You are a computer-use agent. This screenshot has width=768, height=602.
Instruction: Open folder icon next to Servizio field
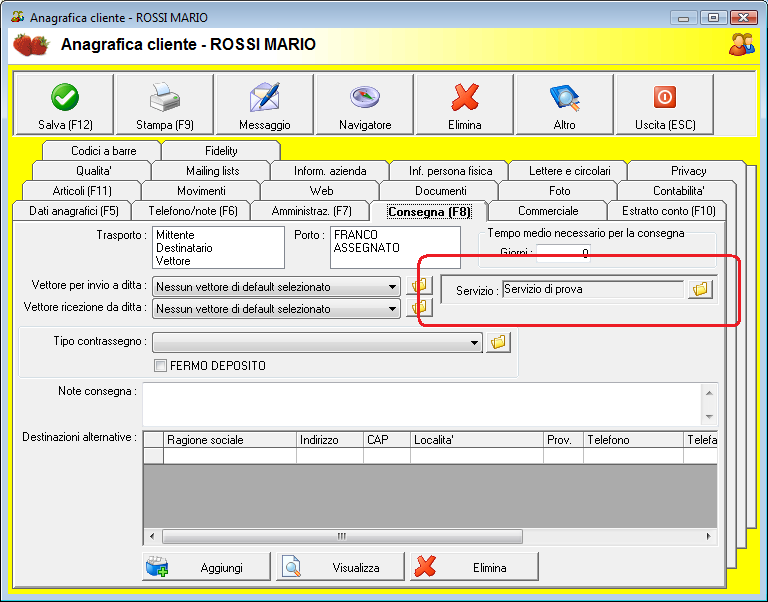(700, 289)
